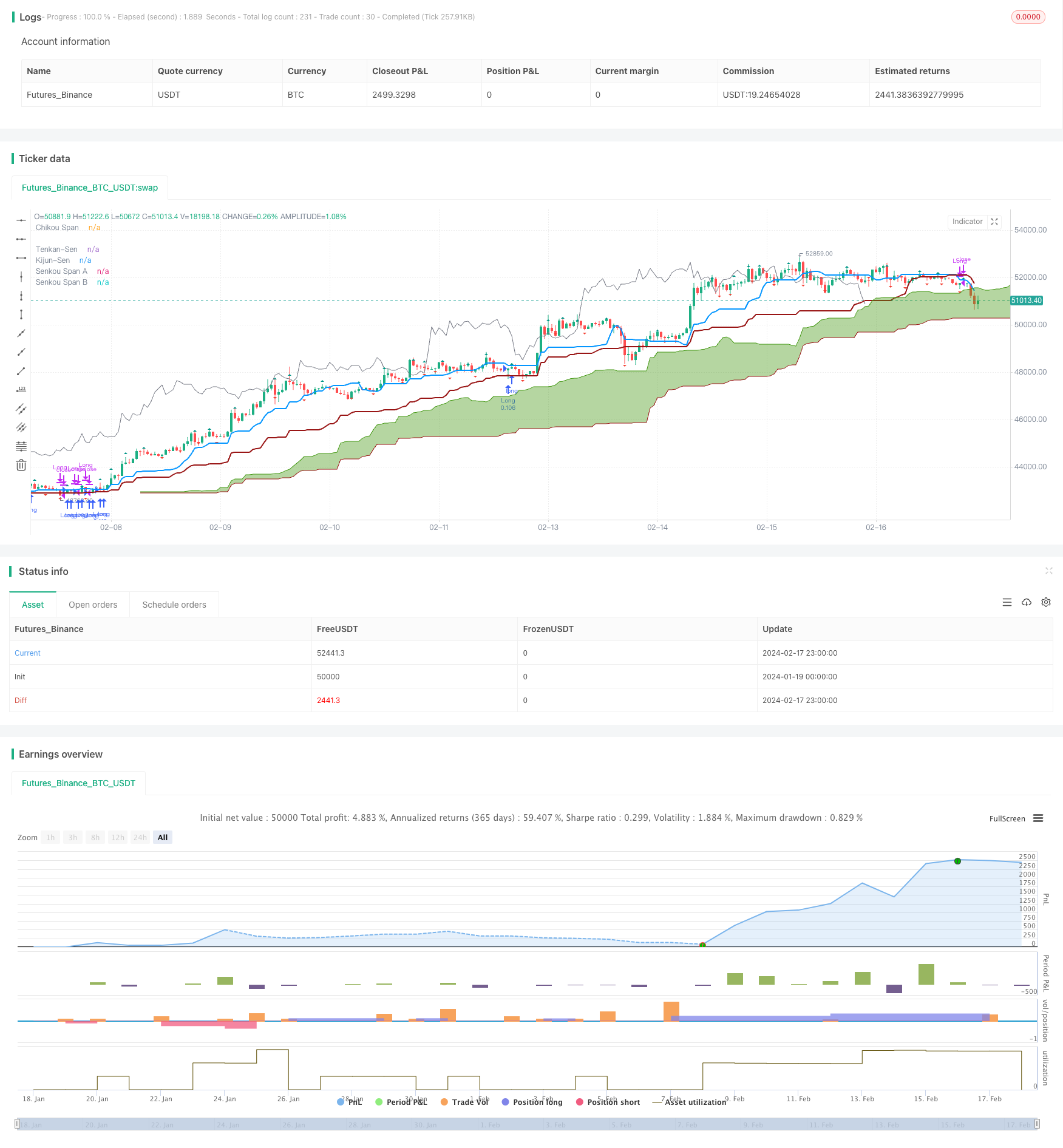Click the Senkou Span A legend label
Image resolution: width=1063 pixels, height=1148 pixels.
61,271
